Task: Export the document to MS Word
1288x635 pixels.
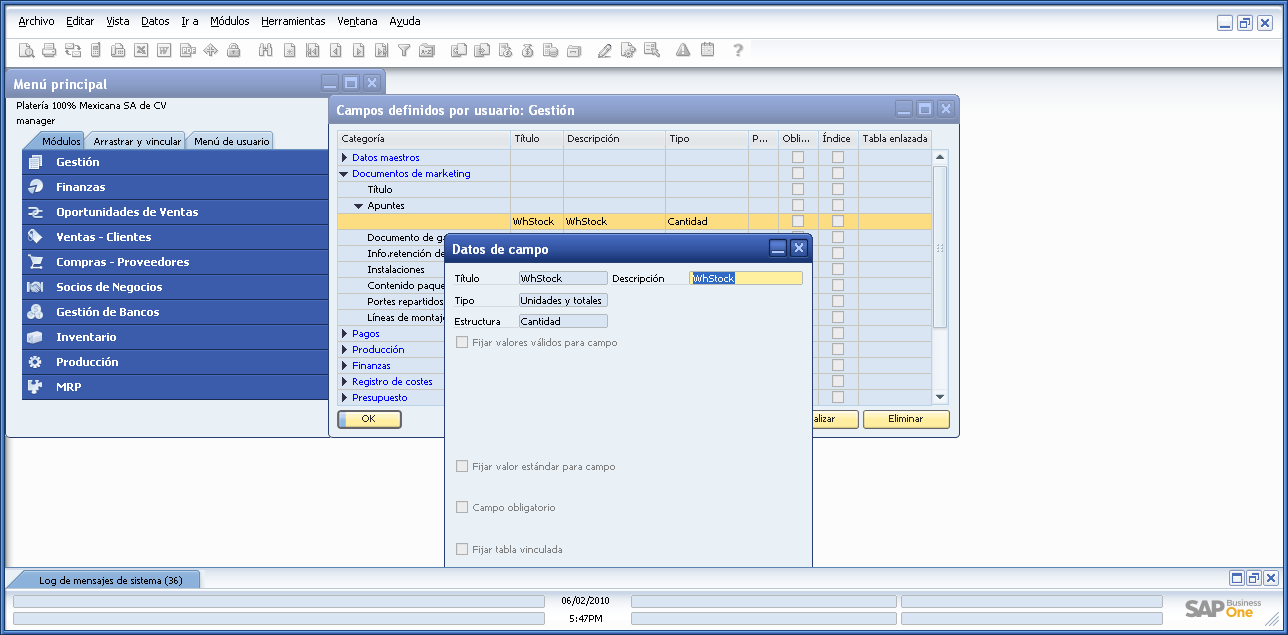Action: (x=164, y=50)
